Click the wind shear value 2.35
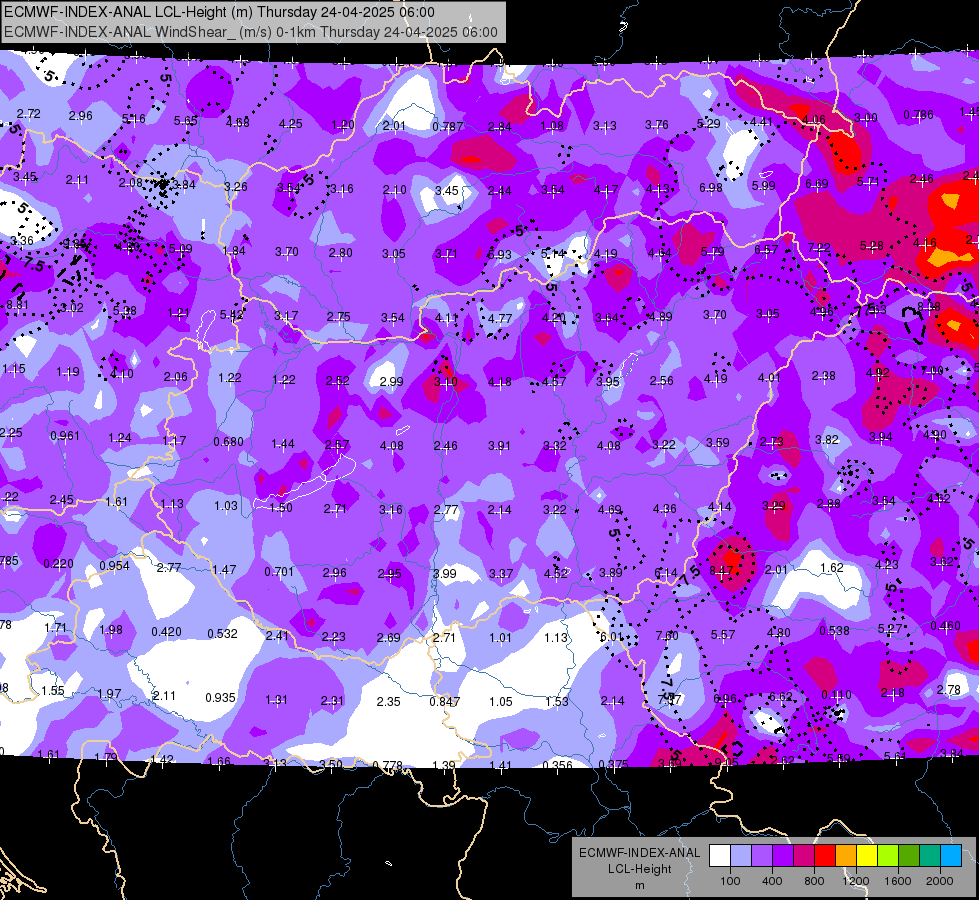The height and width of the screenshot is (900, 979). 388,701
